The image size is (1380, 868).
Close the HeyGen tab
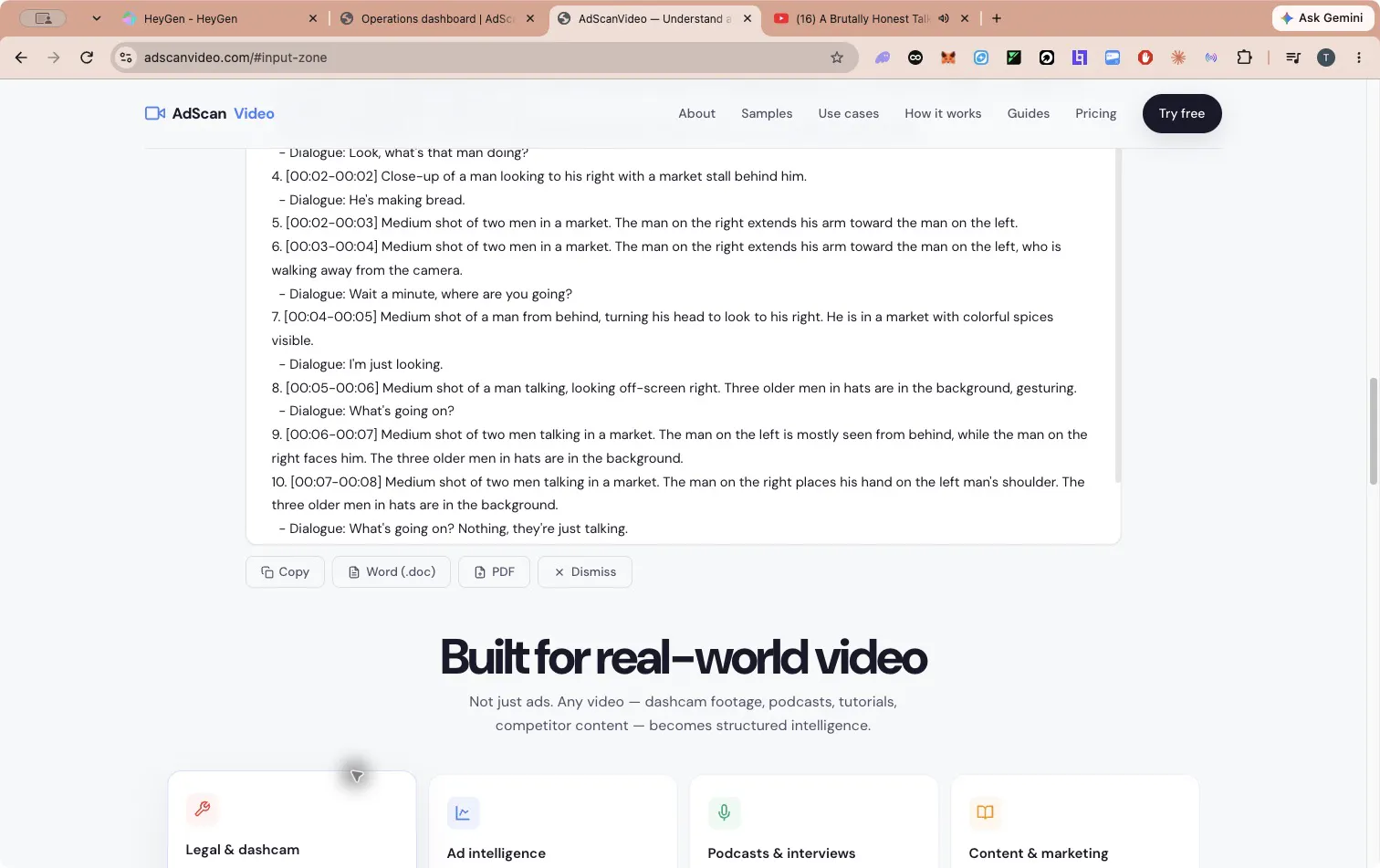coord(313,18)
